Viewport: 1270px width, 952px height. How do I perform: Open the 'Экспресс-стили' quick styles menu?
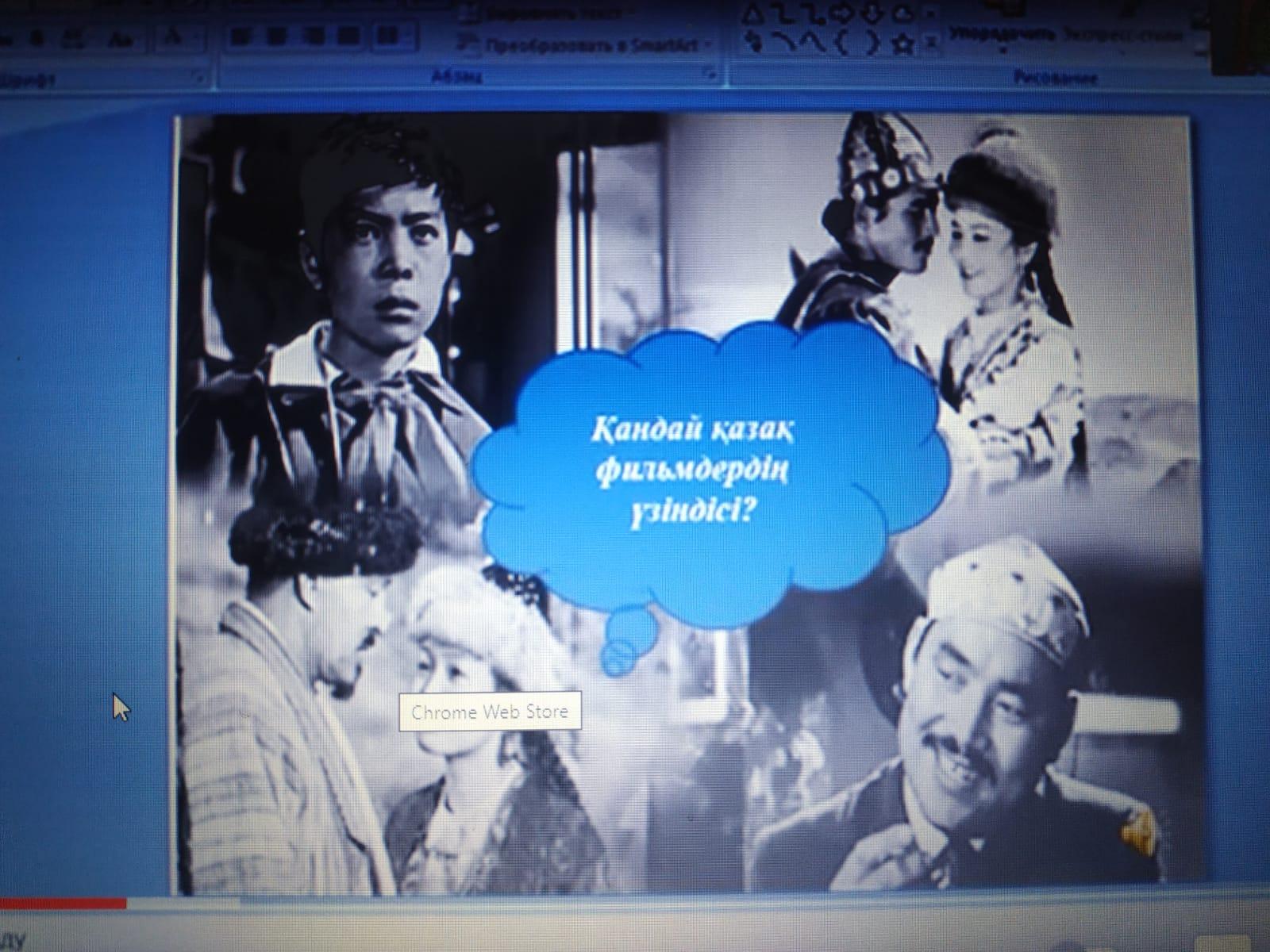click(x=1122, y=35)
